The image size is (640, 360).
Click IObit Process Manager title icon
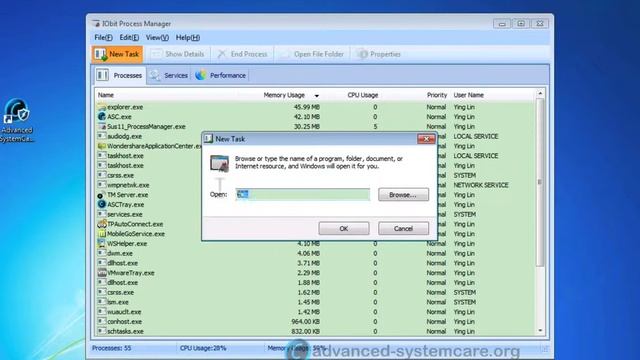pyautogui.click(x=96, y=24)
